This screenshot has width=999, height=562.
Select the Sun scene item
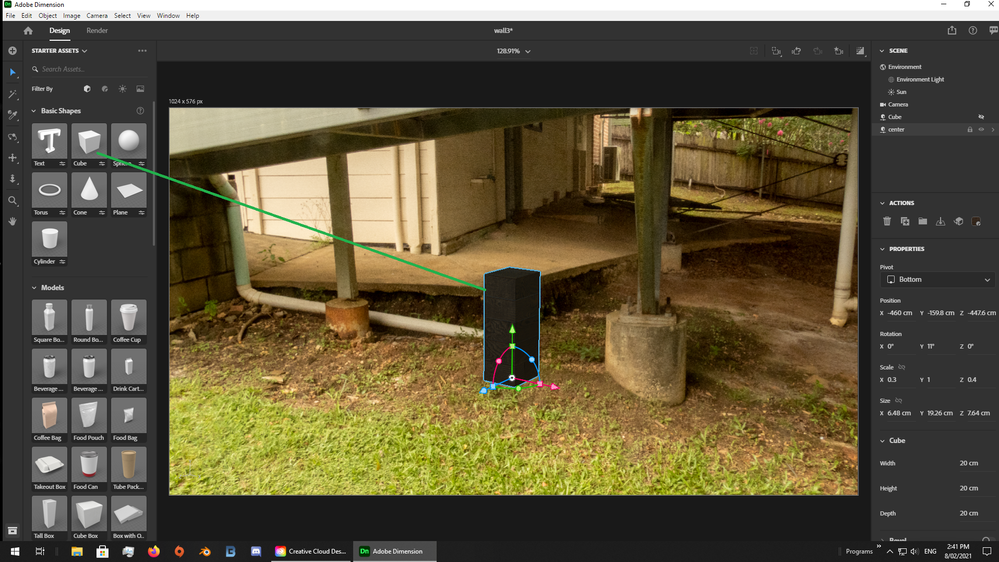tap(901, 92)
